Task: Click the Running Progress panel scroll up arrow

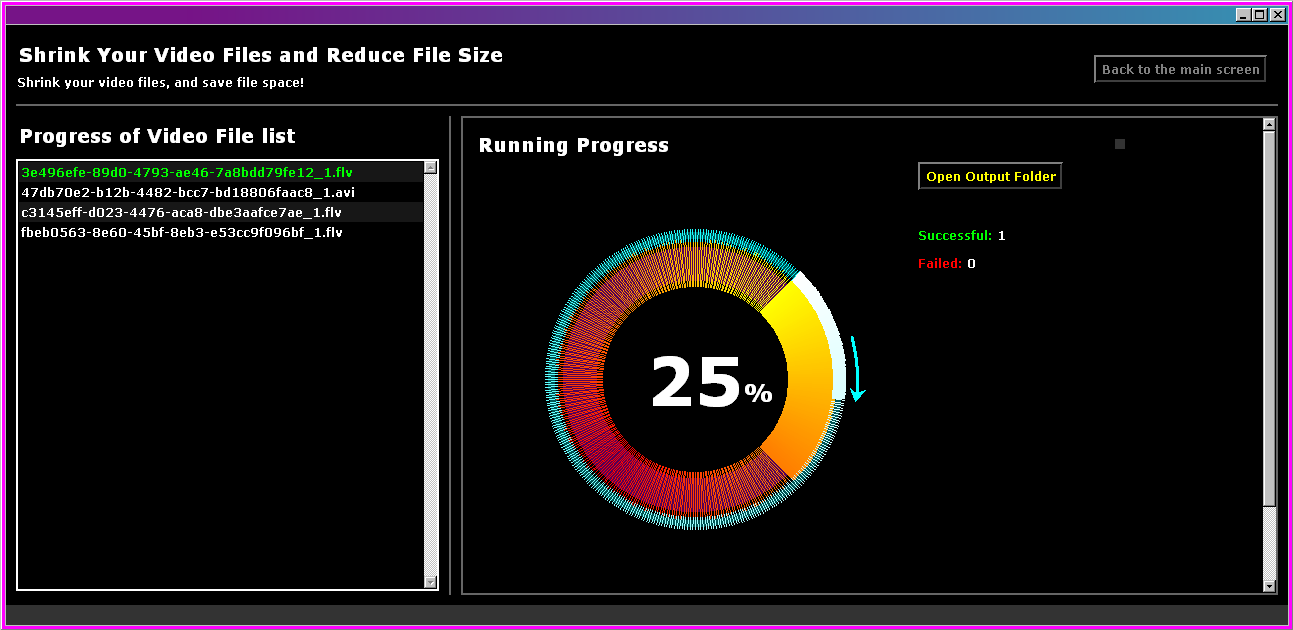Action: [x=1269, y=125]
